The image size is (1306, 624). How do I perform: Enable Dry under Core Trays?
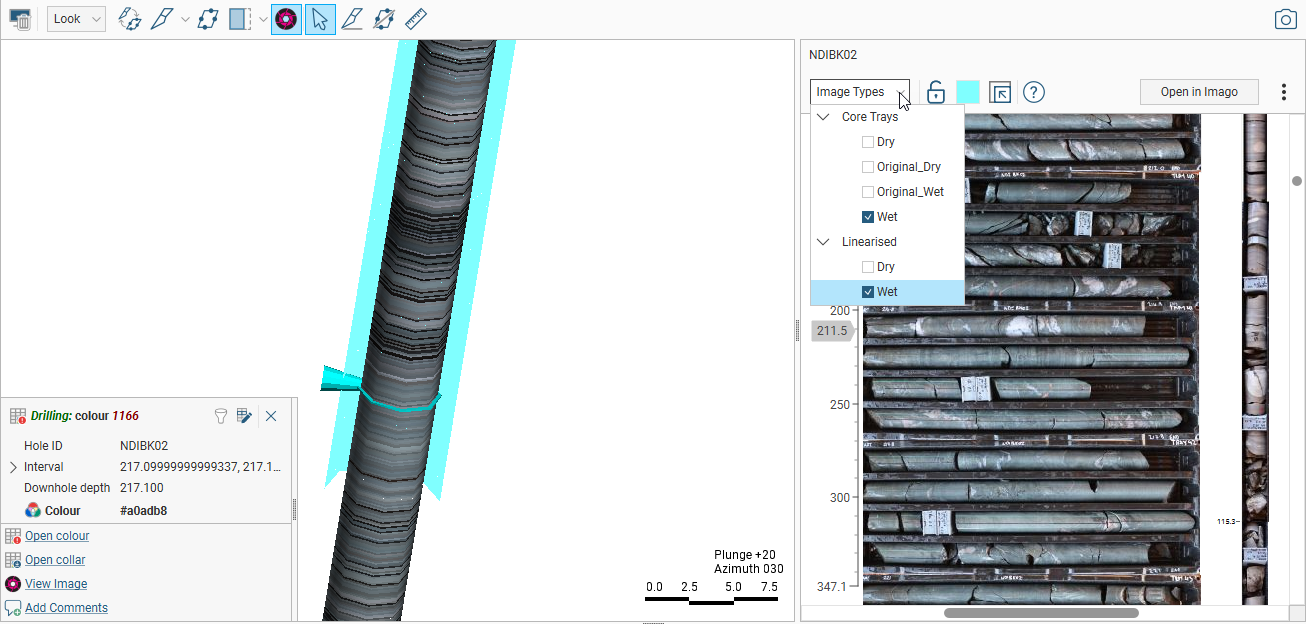click(868, 142)
